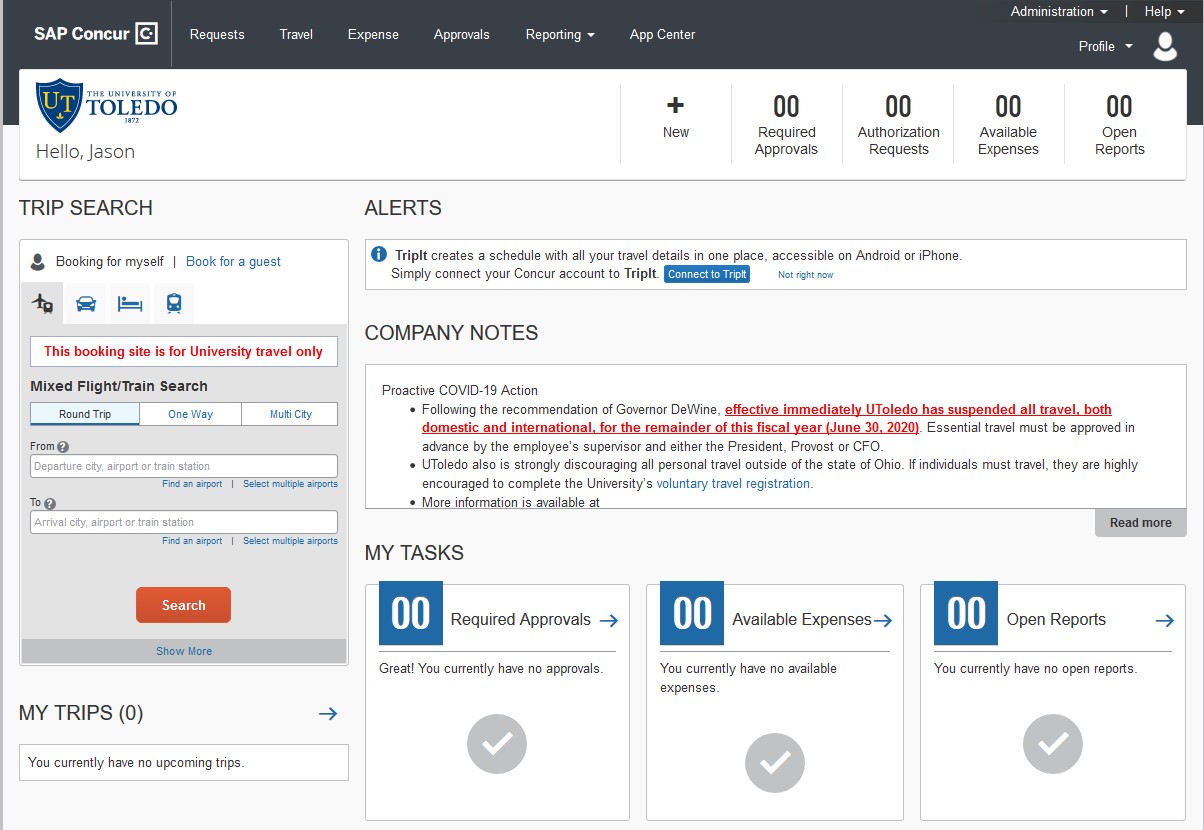Click the You currently have no upcoming trips text
The width and height of the screenshot is (1204, 830).
point(136,763)
